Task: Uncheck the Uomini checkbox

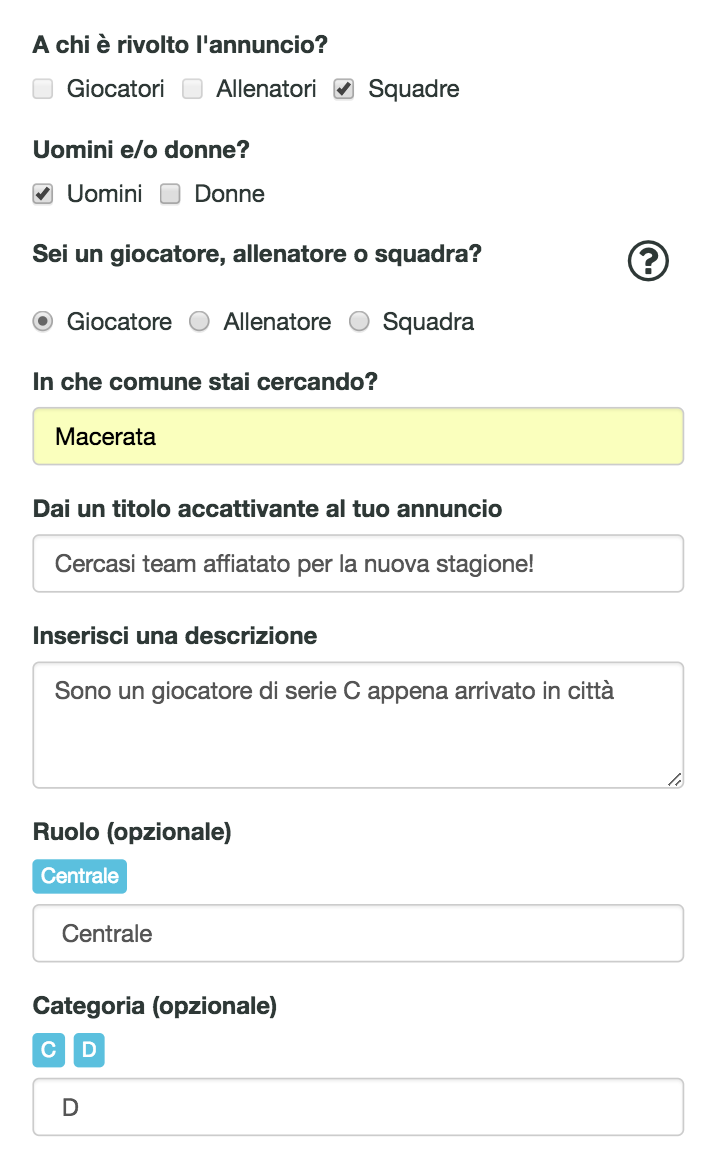Action: 43,194
